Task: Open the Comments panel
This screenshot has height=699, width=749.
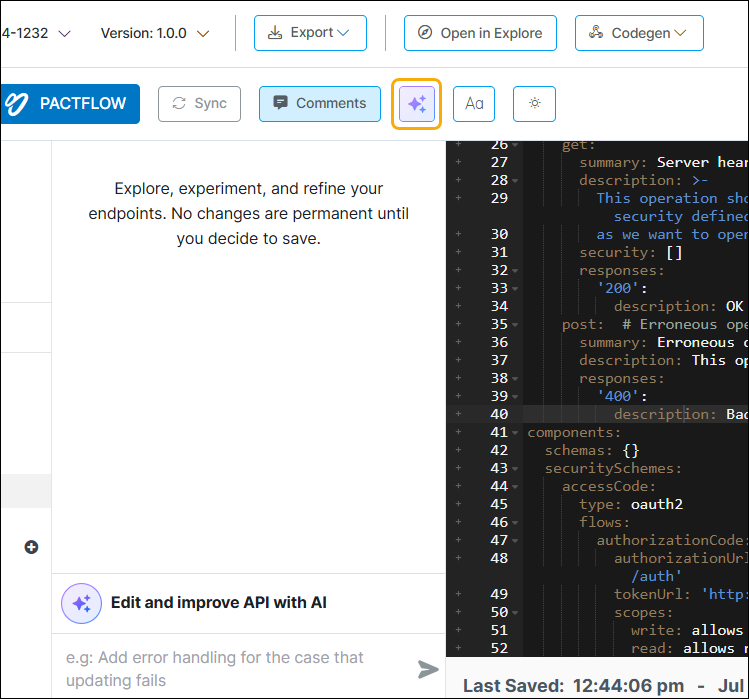Action: pos(320,104)
